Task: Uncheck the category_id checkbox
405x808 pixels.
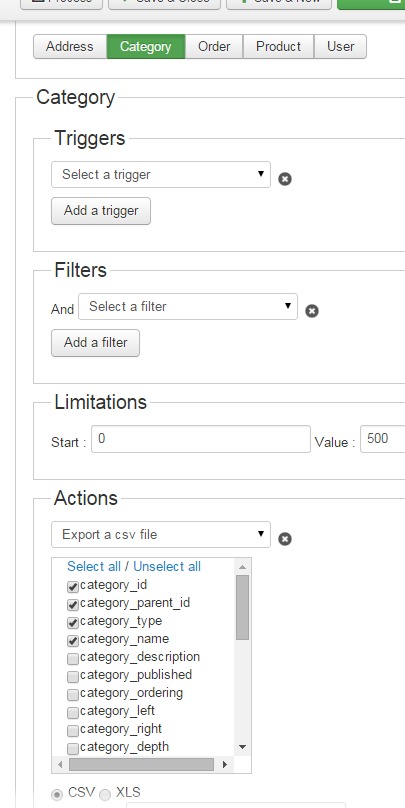Action: point(73,587)
